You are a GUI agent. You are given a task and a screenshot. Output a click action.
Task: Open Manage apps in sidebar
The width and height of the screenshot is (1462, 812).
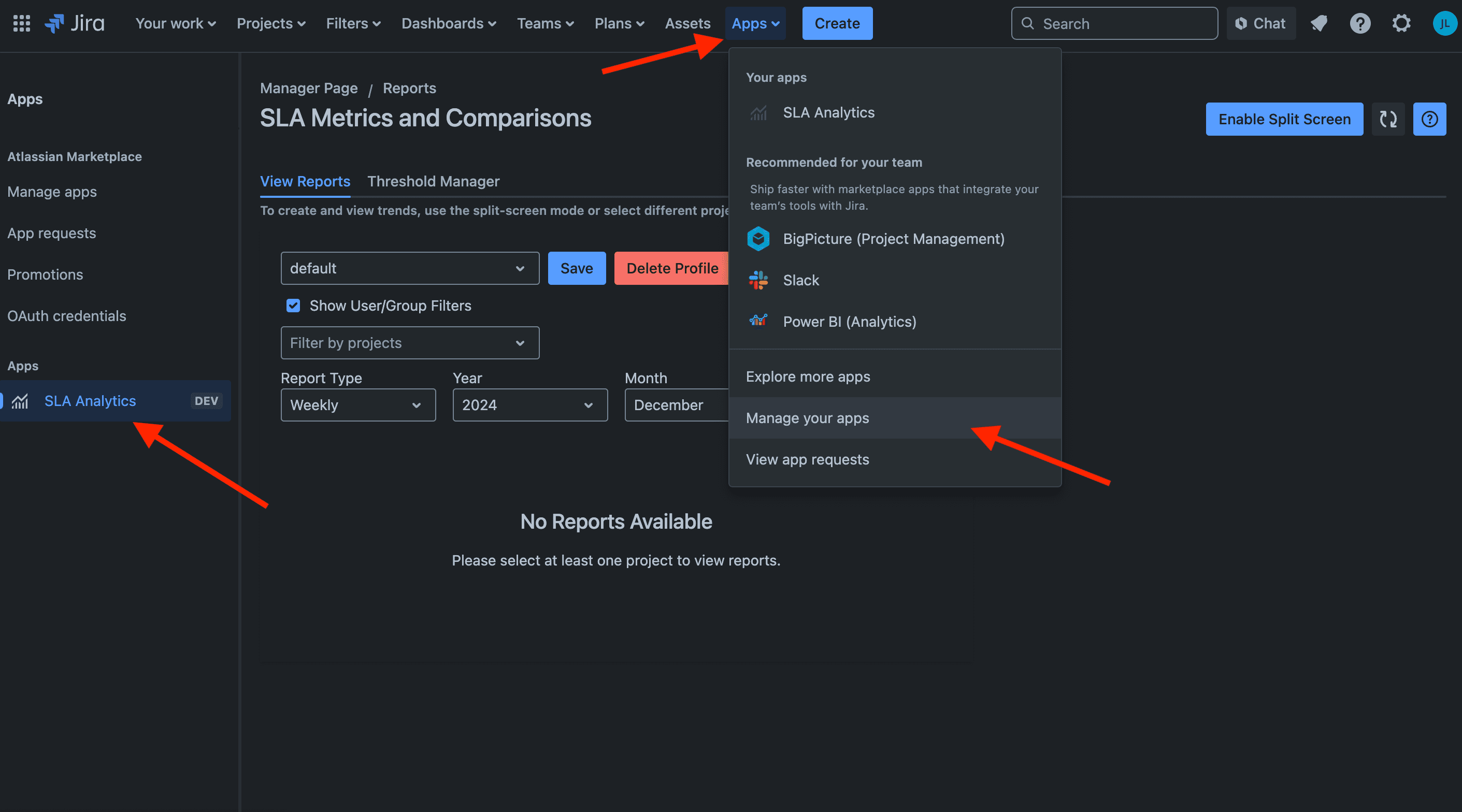coord(52,192)
